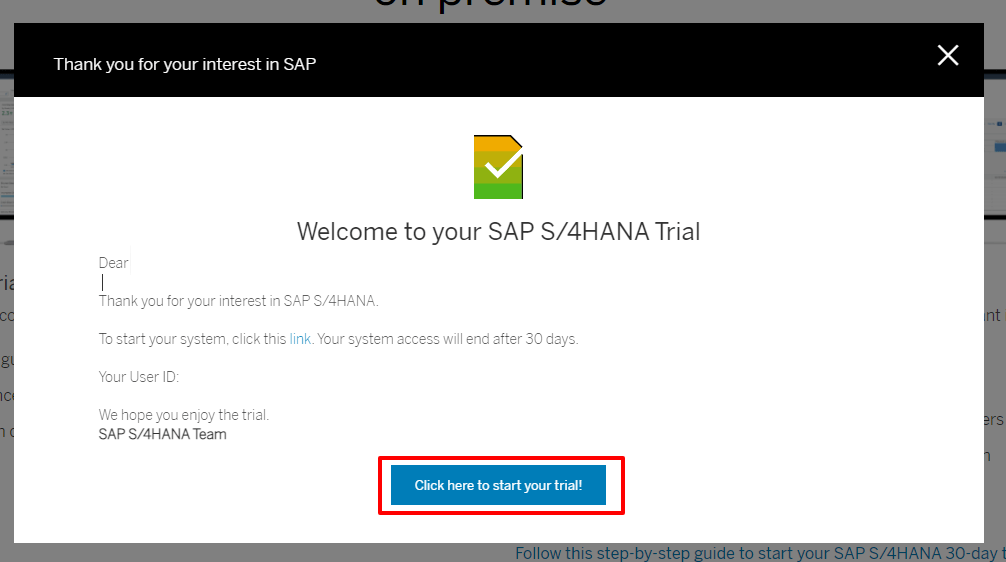Viewport: 1006px width, 562px height.
Task: Open the 'link' hyperlink to start system
Action: click(300, 339)
